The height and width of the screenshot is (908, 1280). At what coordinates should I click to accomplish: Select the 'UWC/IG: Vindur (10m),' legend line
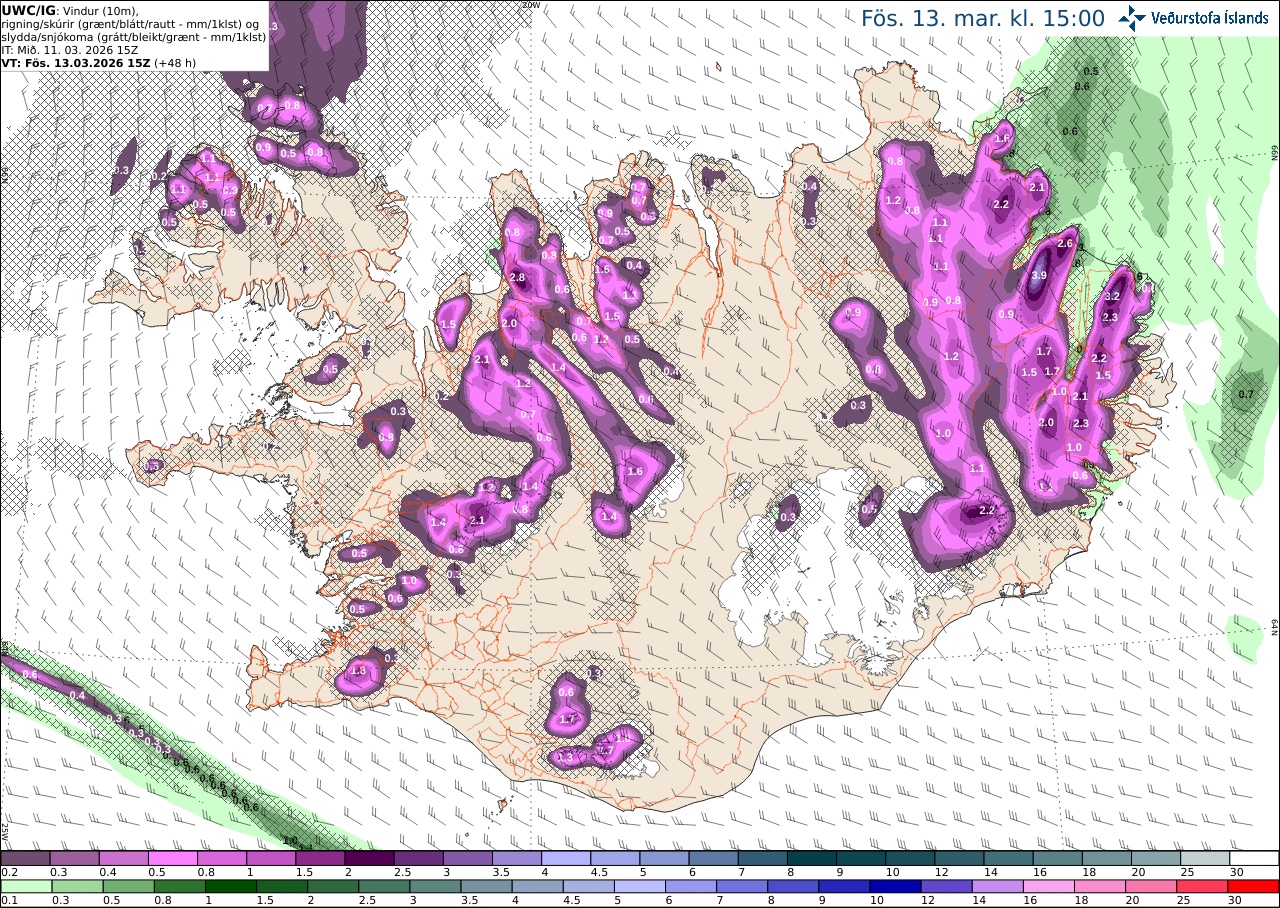(x=69, y=10)
